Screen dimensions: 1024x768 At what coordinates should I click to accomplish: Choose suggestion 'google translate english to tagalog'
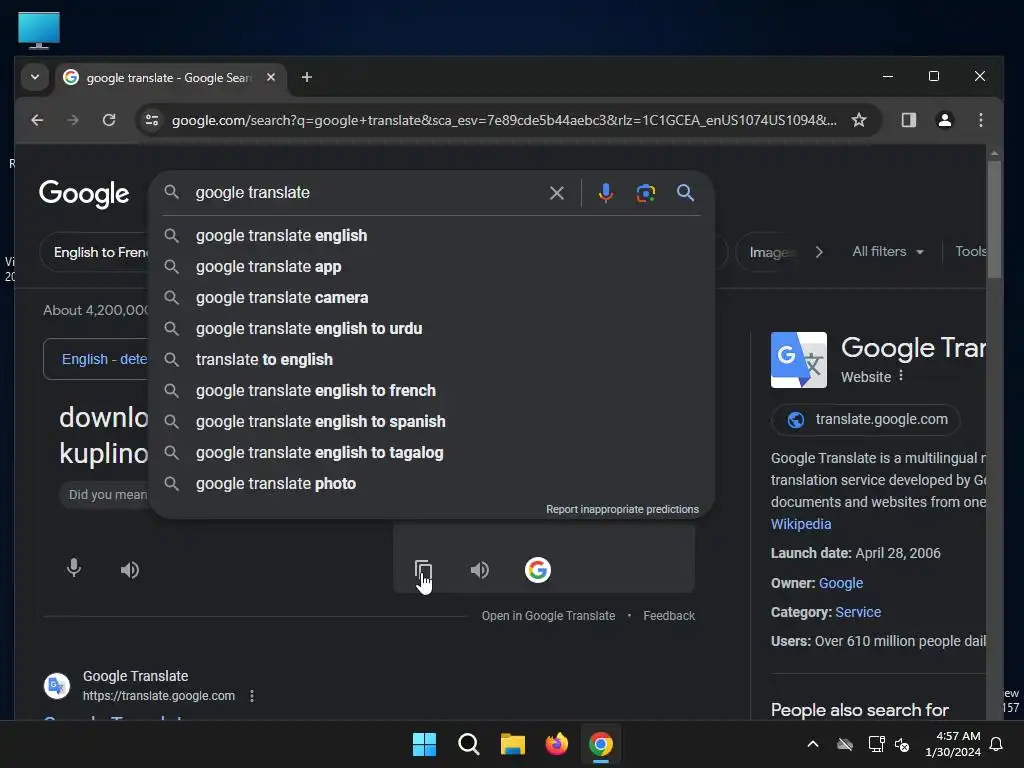(x=431, y=453)
